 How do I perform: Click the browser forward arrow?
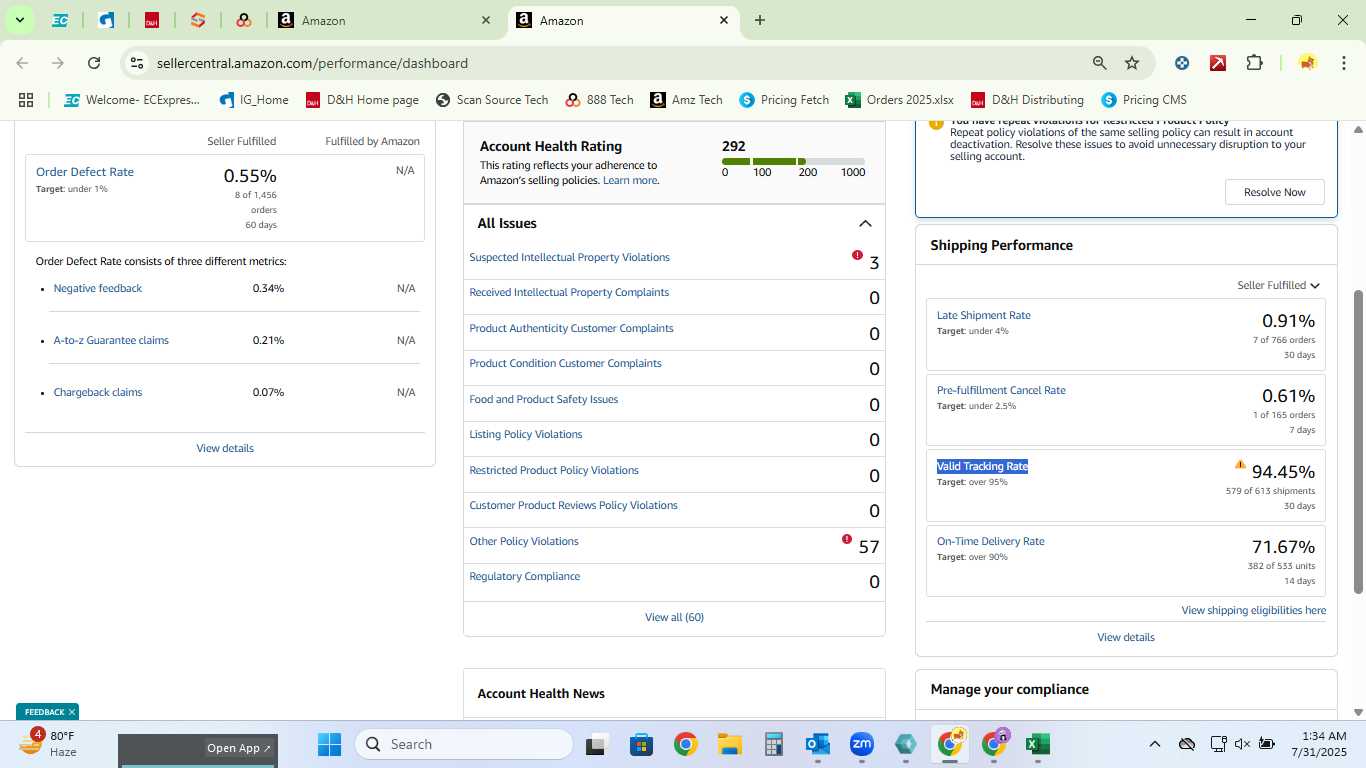58,63
